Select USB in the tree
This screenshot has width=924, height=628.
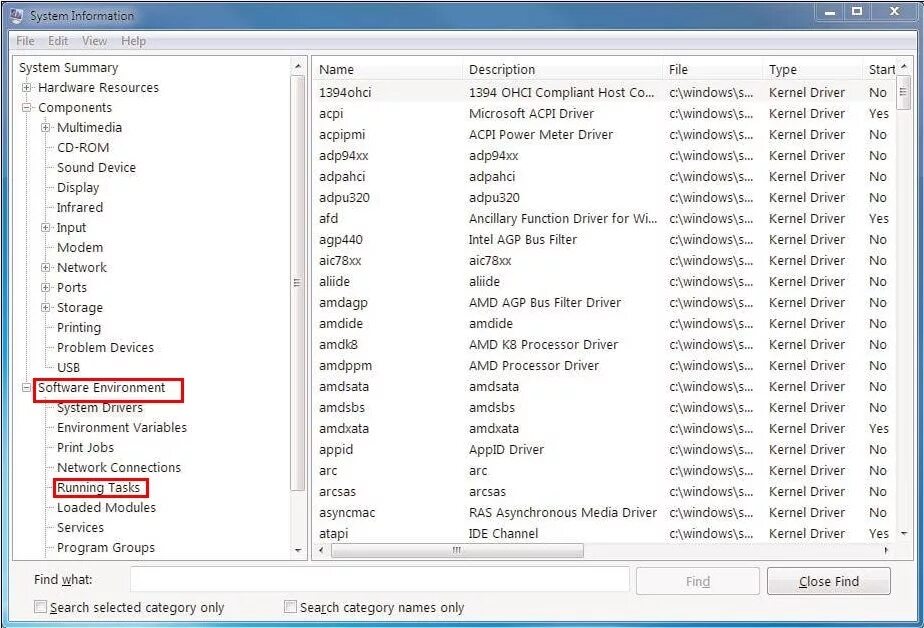coord(68,368)
